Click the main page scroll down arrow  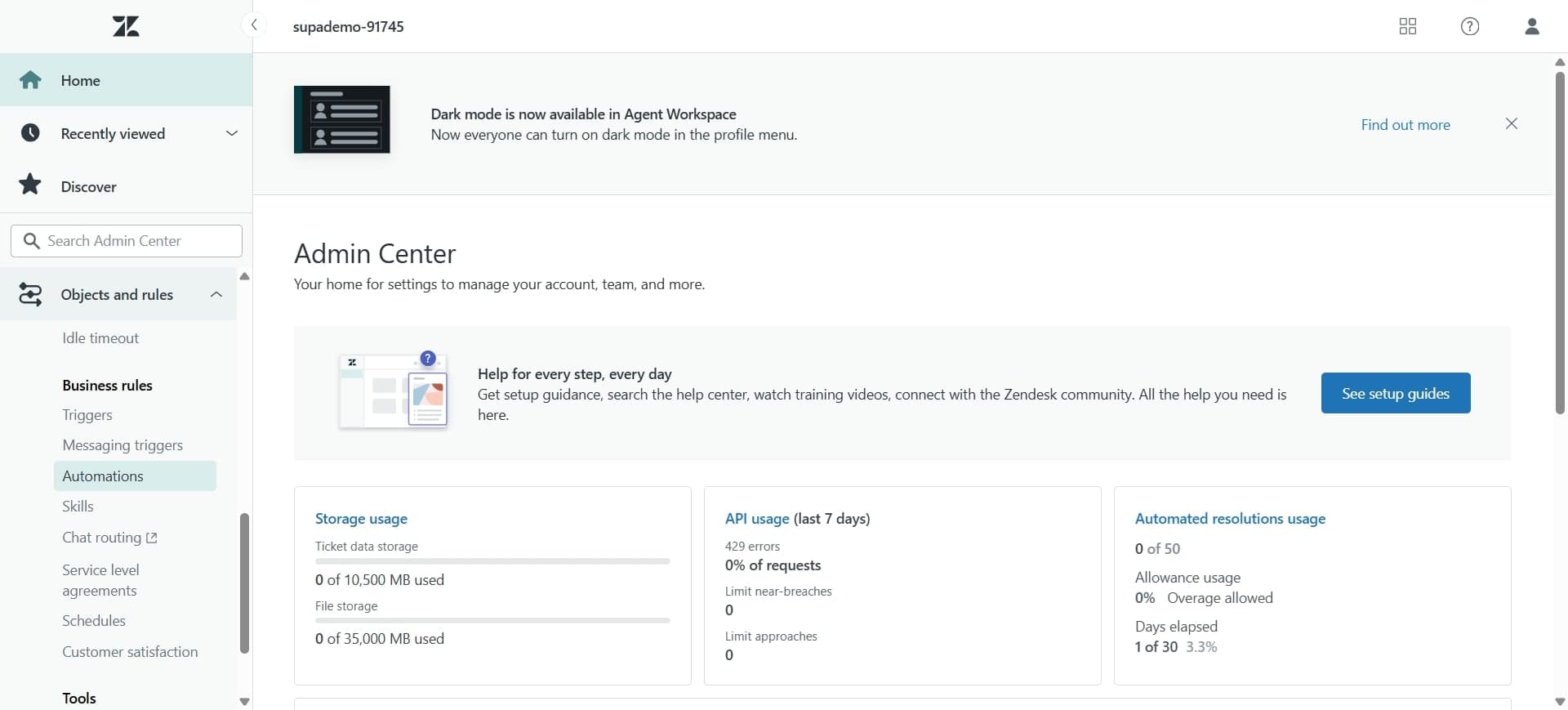[1560, 702]
